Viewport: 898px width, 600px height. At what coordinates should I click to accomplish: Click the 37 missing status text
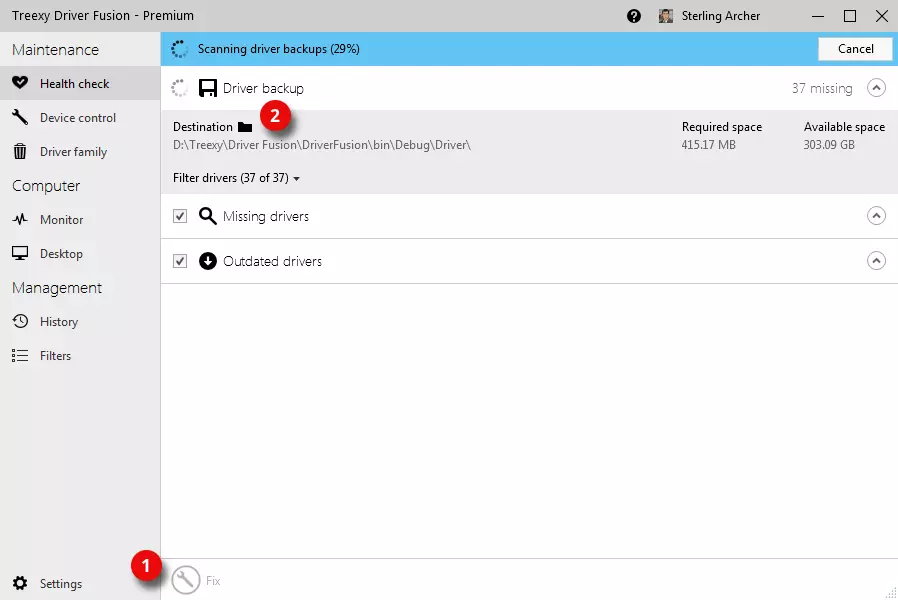(x=822, y=88)
